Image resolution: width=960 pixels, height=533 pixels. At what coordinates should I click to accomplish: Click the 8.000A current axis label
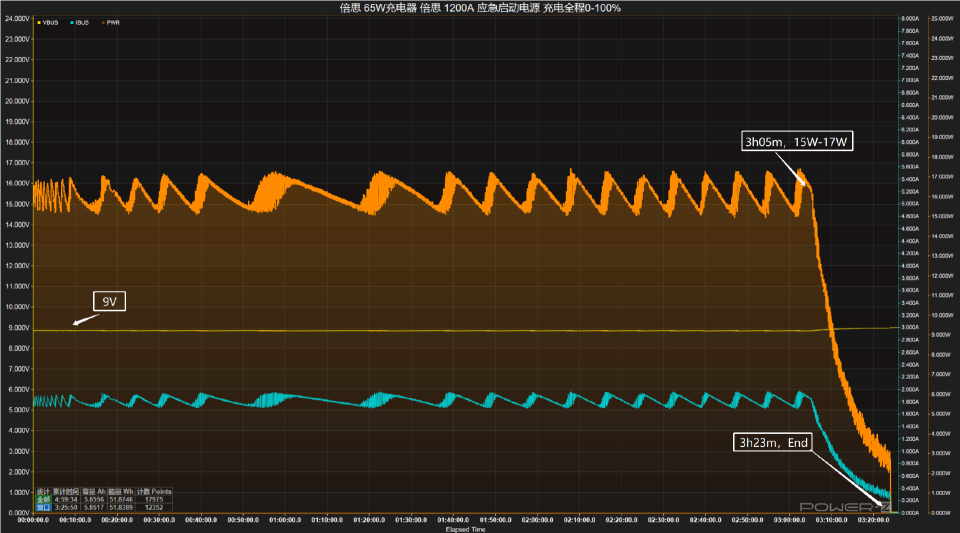(x=910, y=19)
